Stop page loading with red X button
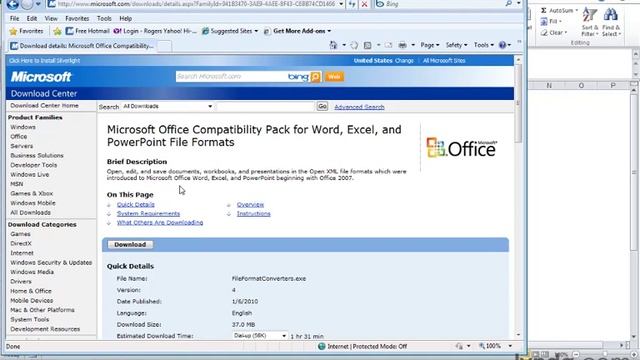Image resolution: width=640 pixels, height=360 pixels. pyautogui.click(x=364, y=4)
